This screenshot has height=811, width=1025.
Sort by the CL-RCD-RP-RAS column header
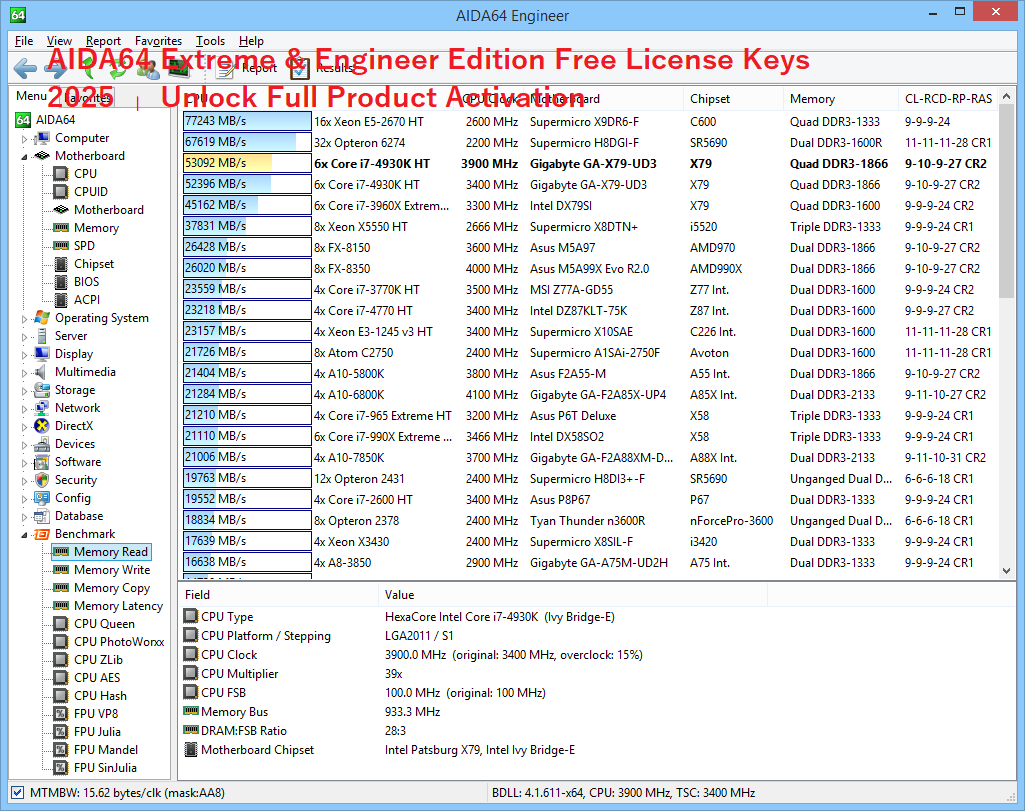(948, 99)
